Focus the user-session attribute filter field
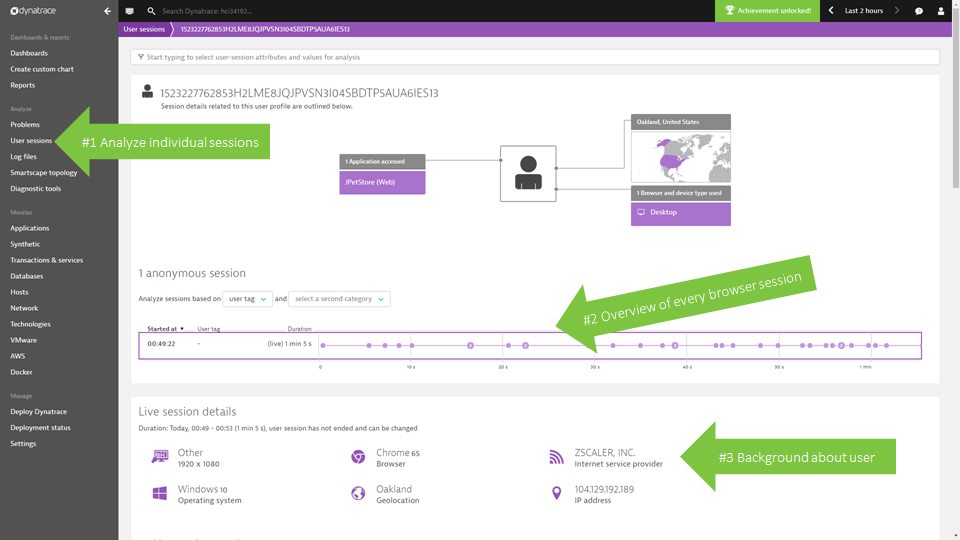This screenshot has height=540, width=960. (534, 57)
